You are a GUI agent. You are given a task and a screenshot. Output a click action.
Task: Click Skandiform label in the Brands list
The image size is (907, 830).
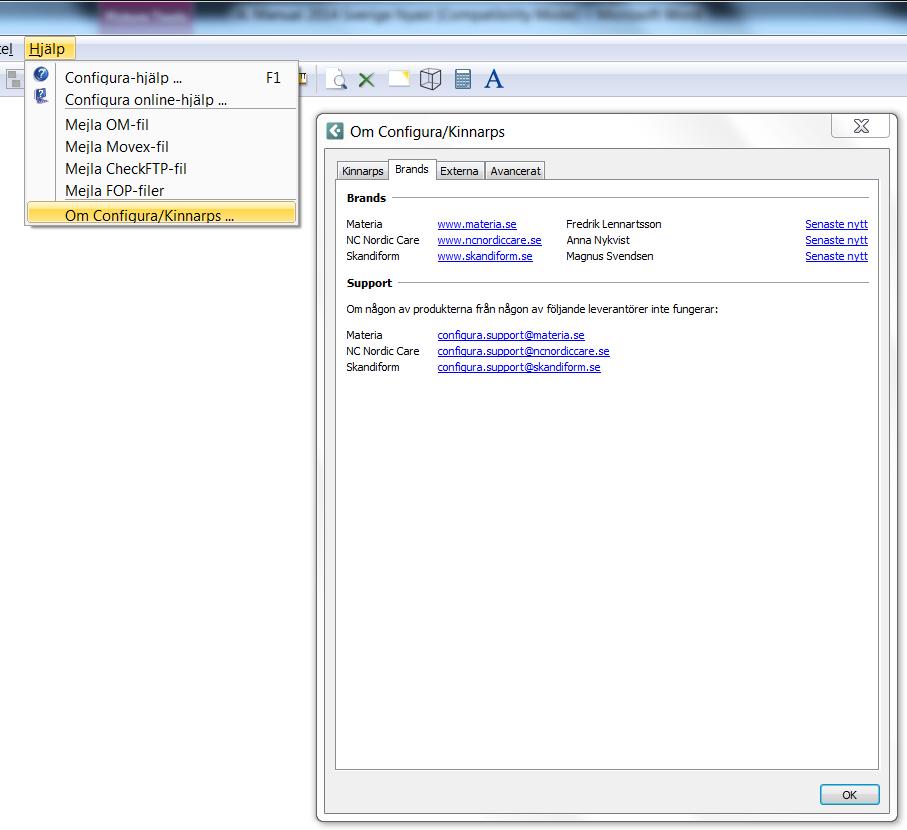tap(373, 256)
